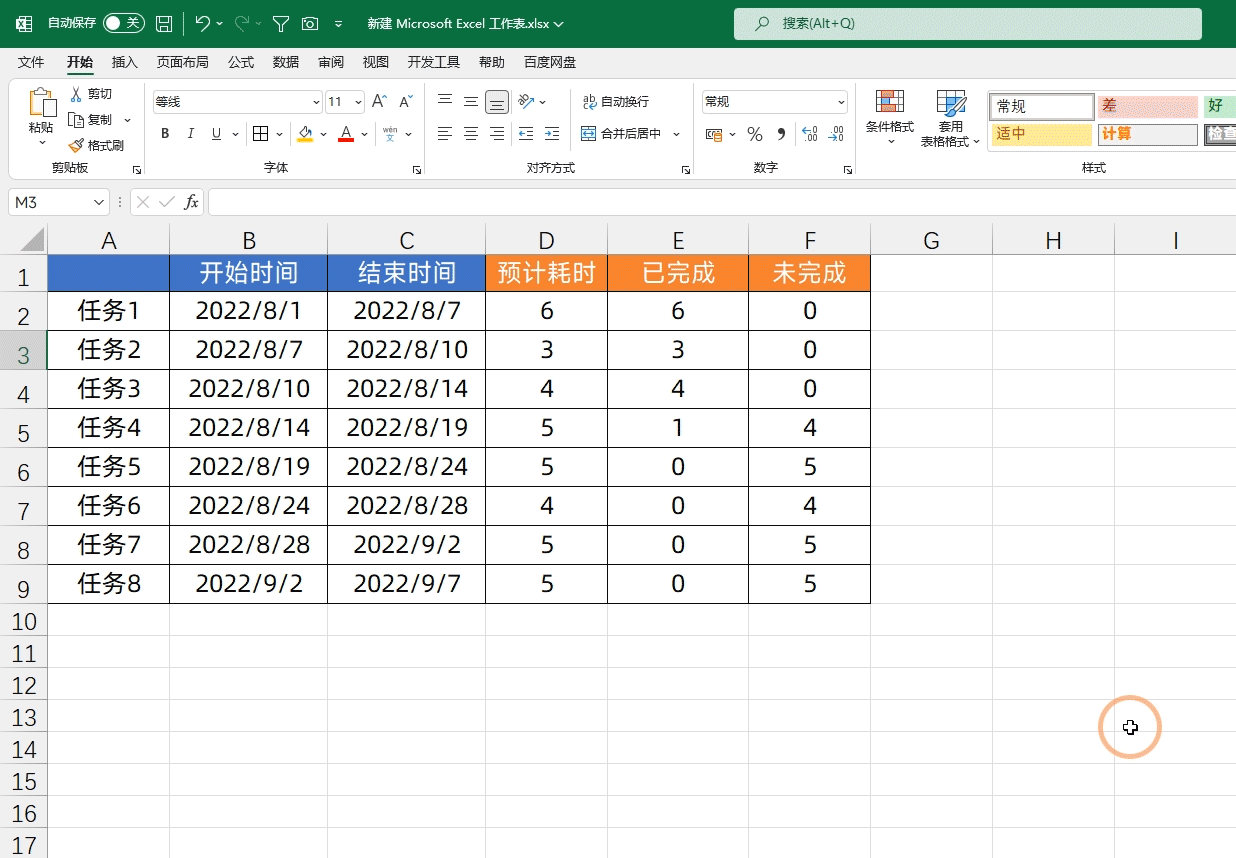The image size is (1236, 858).
Task: Toggle underline formatting
Action: [x=216, y=134]
